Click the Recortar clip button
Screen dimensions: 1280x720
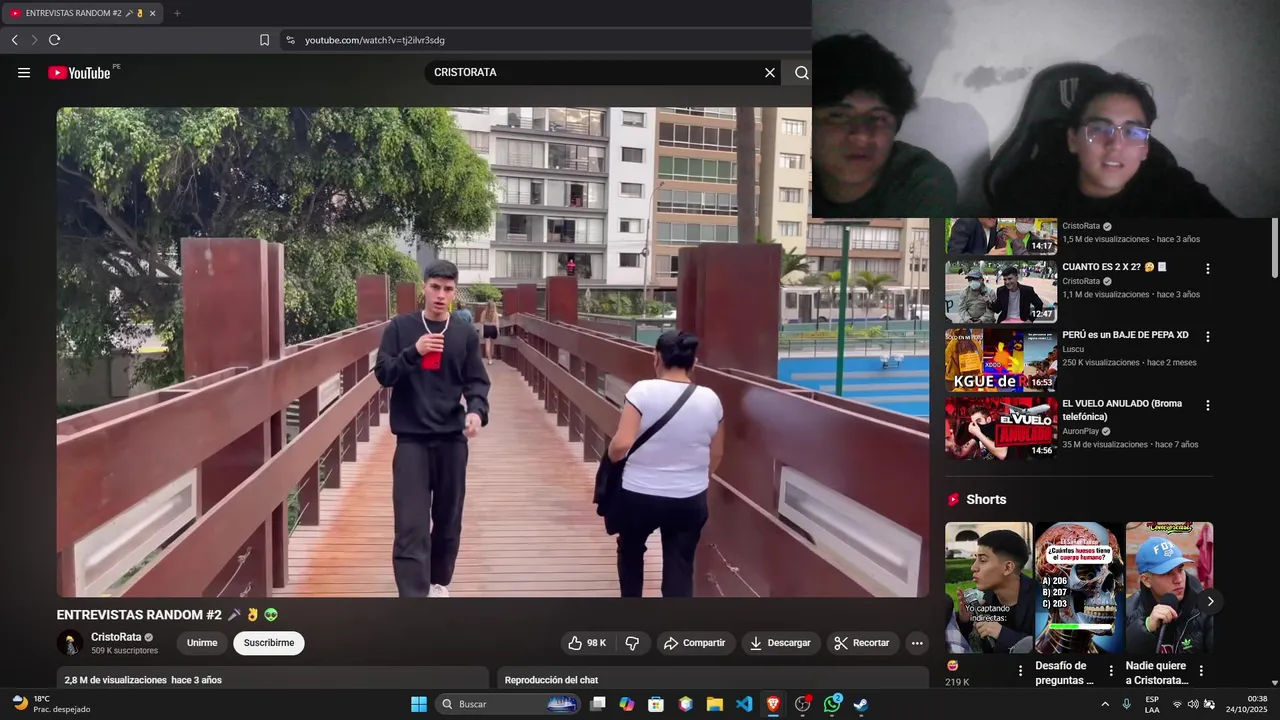[862, 643]
